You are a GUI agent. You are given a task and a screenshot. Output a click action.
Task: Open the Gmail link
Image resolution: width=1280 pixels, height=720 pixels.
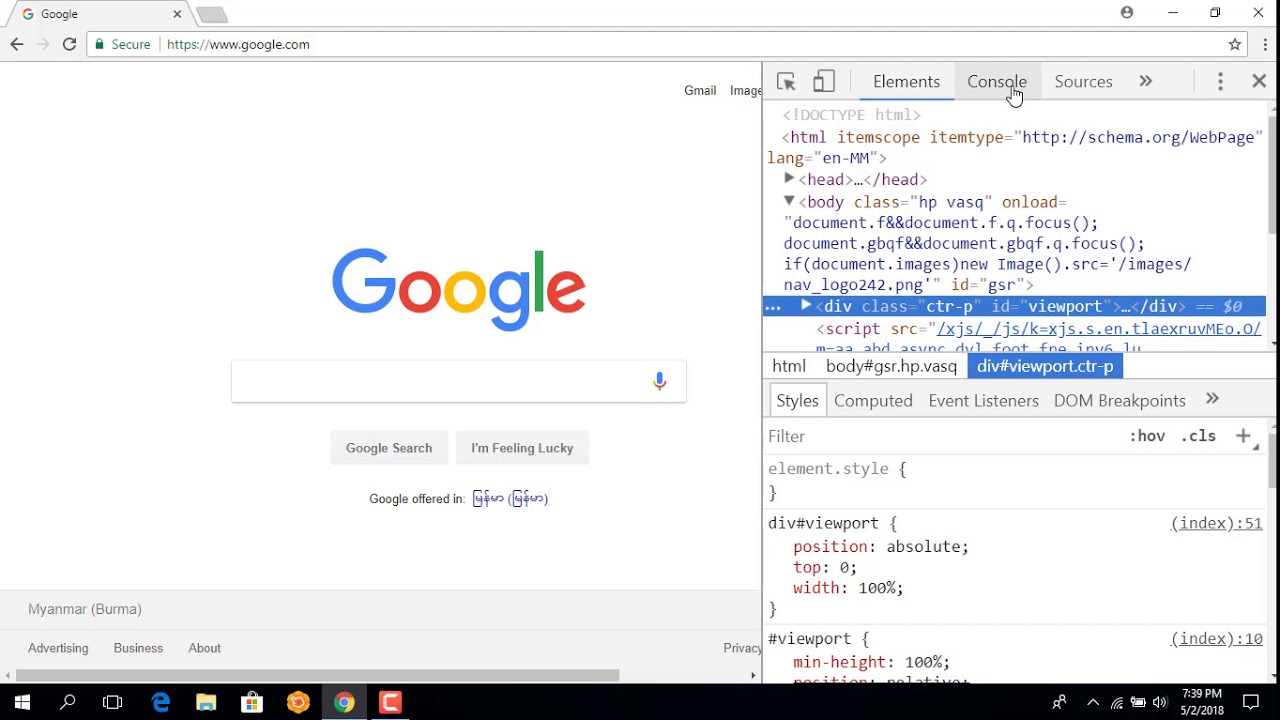click(700, 90)
